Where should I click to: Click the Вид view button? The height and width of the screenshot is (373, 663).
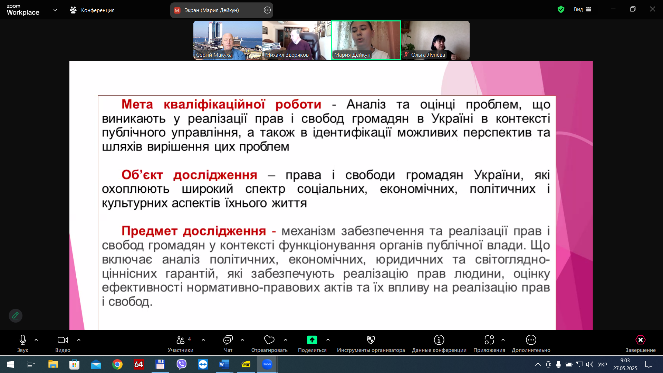(x=582, y=9)
